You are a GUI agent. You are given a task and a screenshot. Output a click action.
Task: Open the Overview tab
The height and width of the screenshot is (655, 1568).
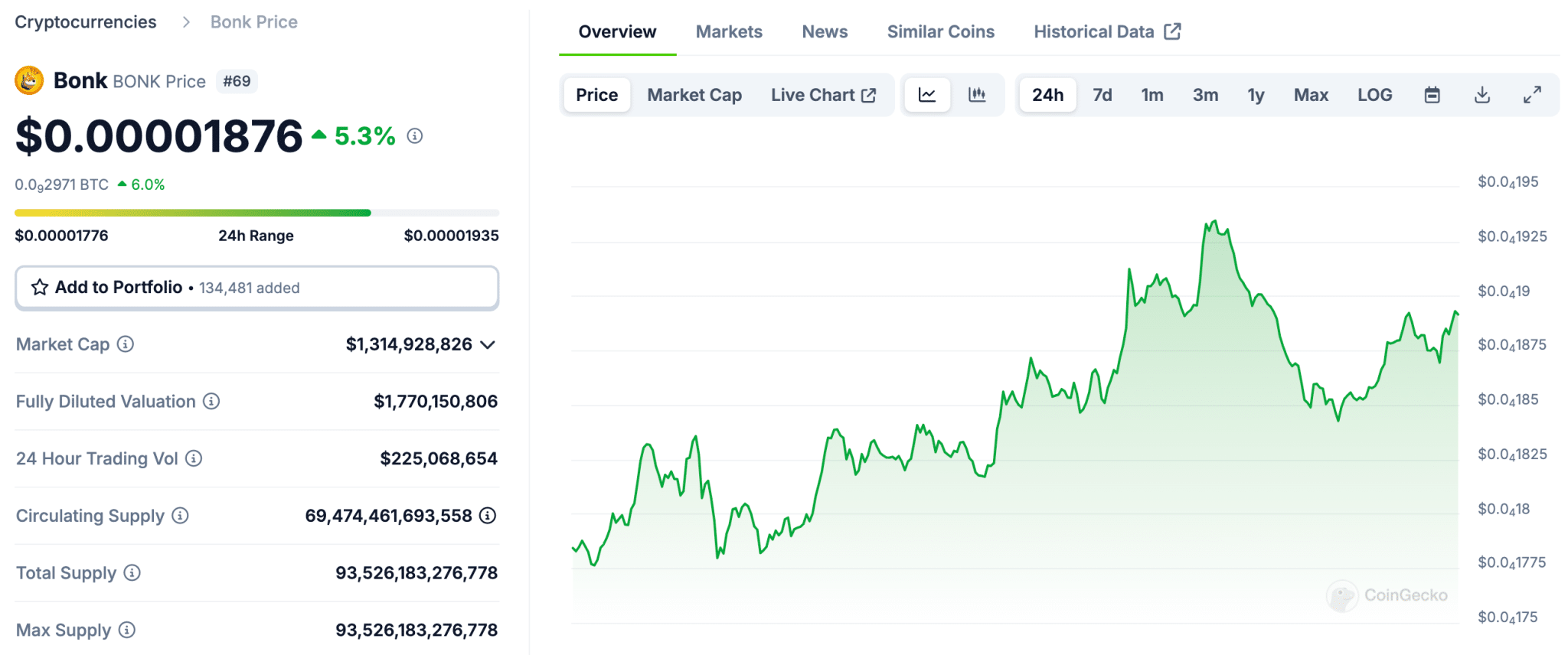617,31
